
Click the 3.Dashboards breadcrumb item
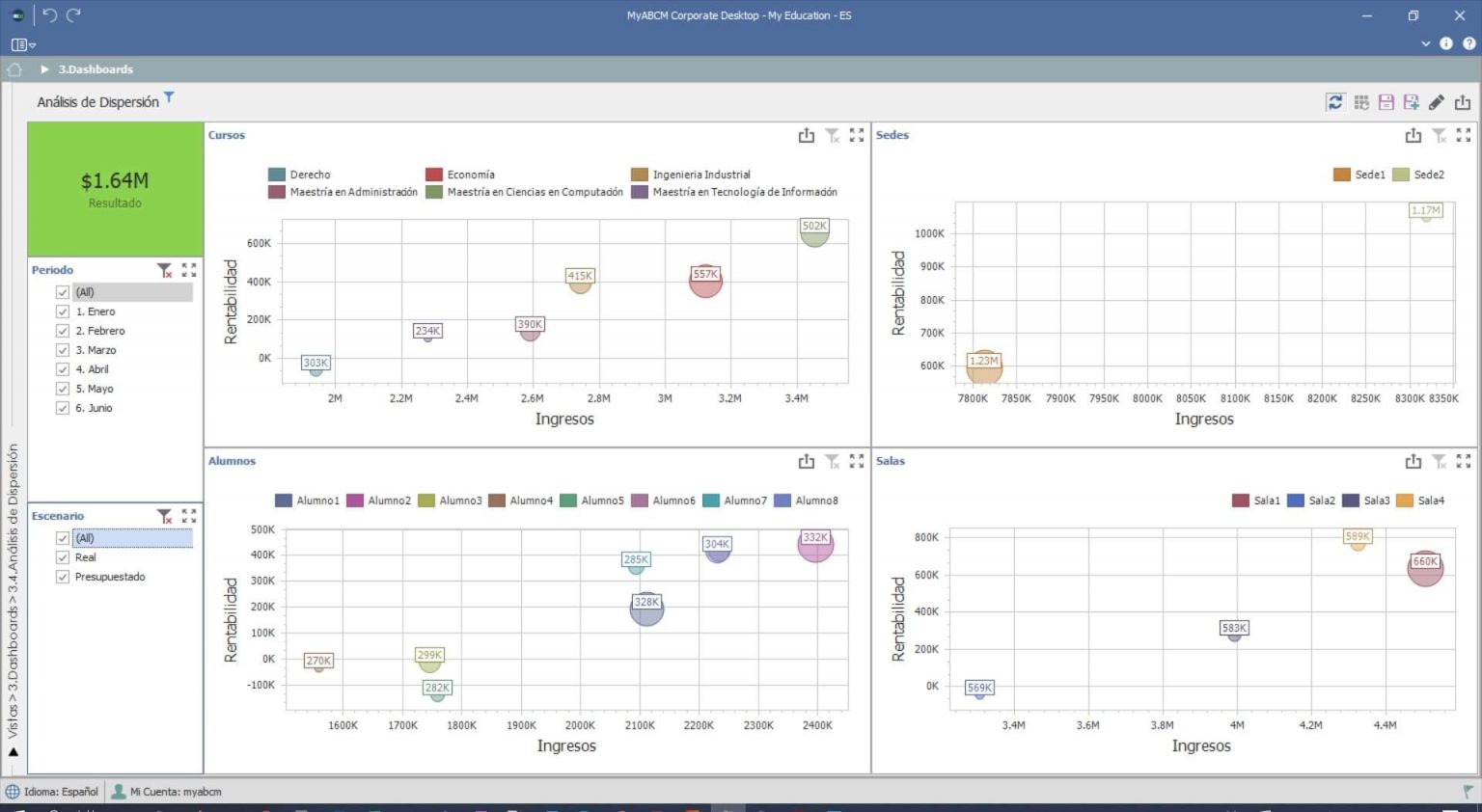(96, 69)
